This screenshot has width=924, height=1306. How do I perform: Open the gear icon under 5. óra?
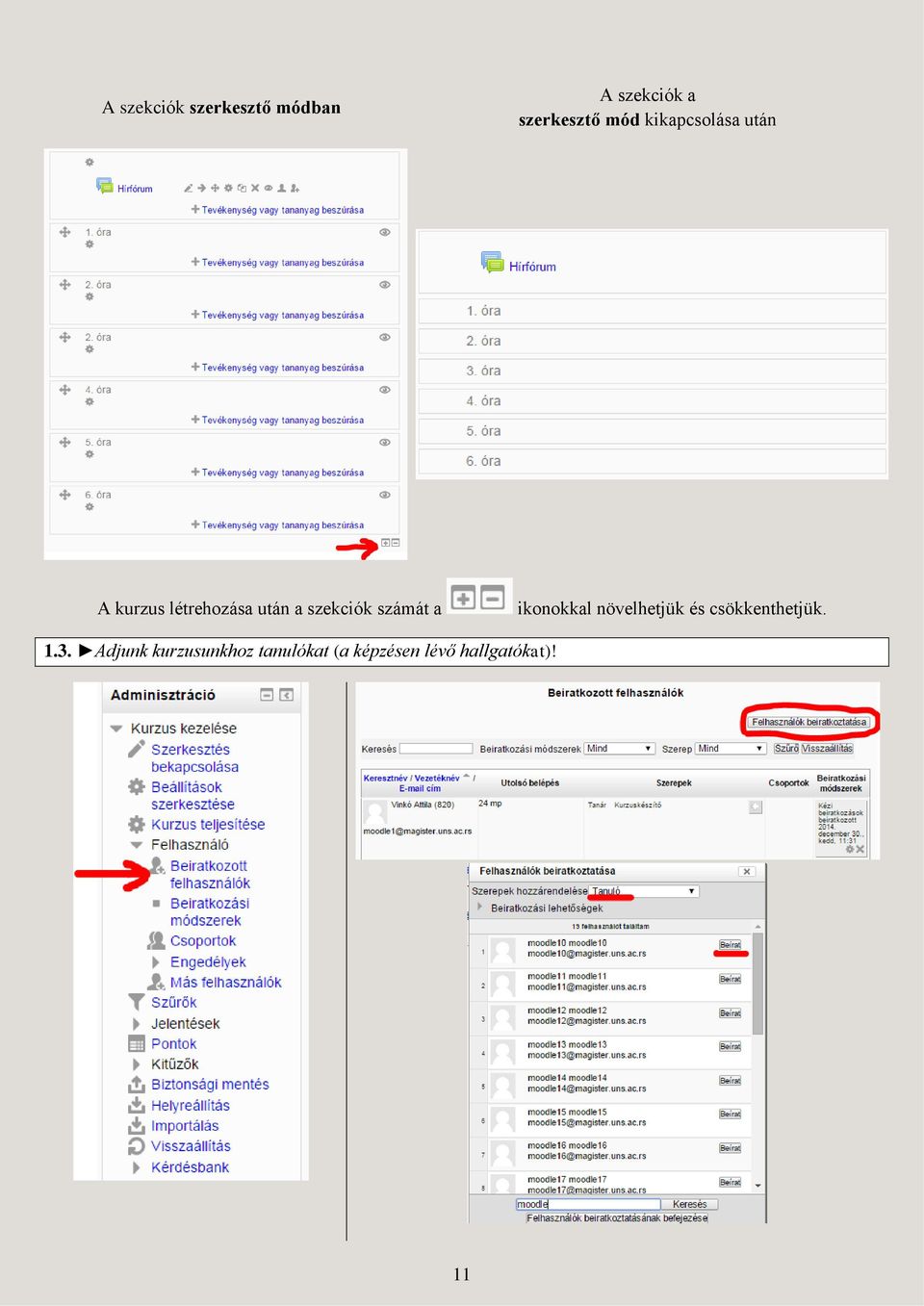pos(90,454)
